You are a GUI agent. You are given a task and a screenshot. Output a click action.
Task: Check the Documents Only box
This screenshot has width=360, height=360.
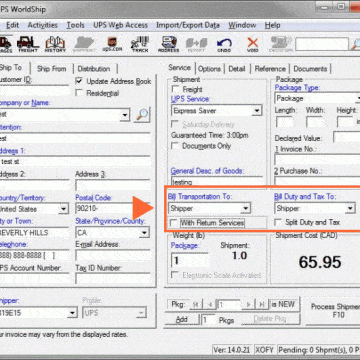[x=174, y=146]
